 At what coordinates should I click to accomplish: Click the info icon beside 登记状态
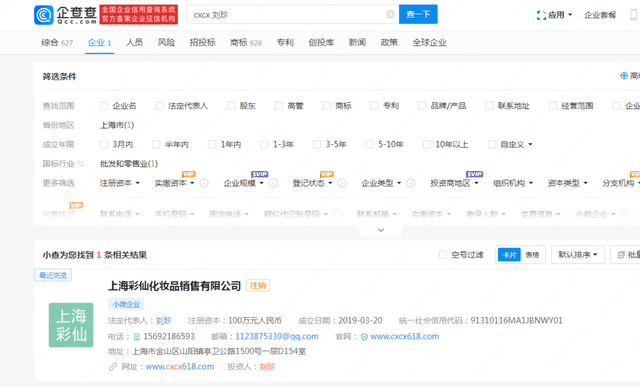[x=342, y=183]
